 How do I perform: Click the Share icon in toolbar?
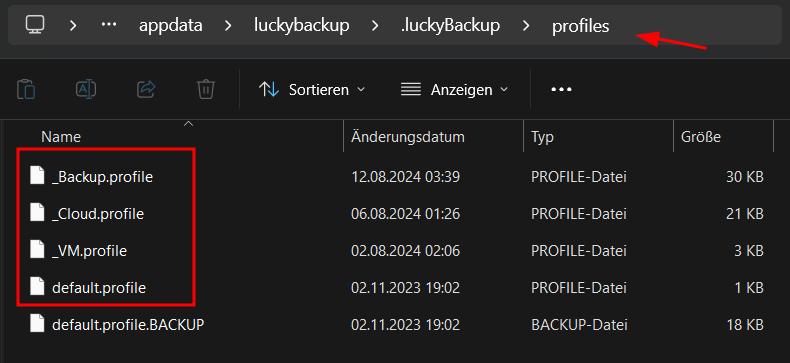146,89
